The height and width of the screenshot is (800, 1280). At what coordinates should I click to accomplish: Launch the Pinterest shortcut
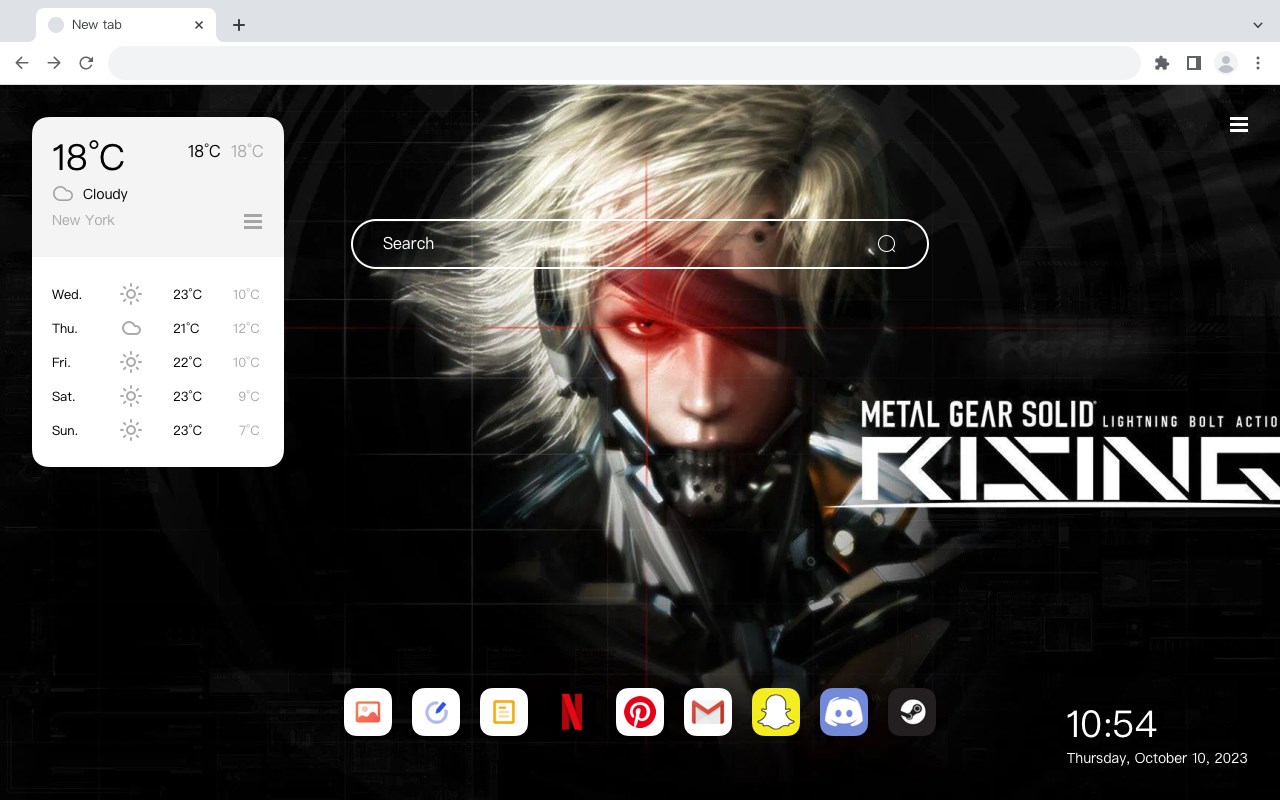(640, 712)
